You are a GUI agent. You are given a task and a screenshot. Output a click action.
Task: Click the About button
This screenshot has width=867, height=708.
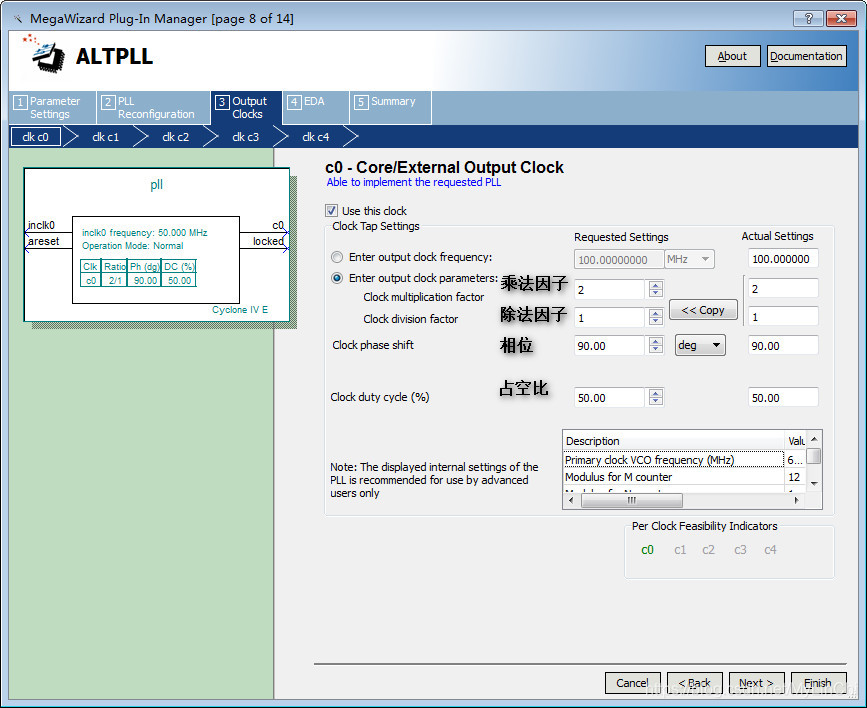tap(733, 56)
